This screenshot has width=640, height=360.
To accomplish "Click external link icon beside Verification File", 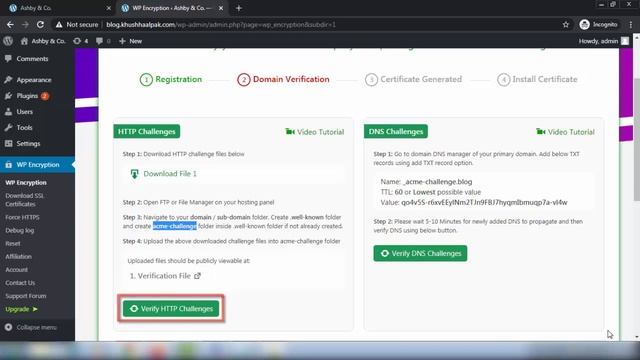I will 198,276.
